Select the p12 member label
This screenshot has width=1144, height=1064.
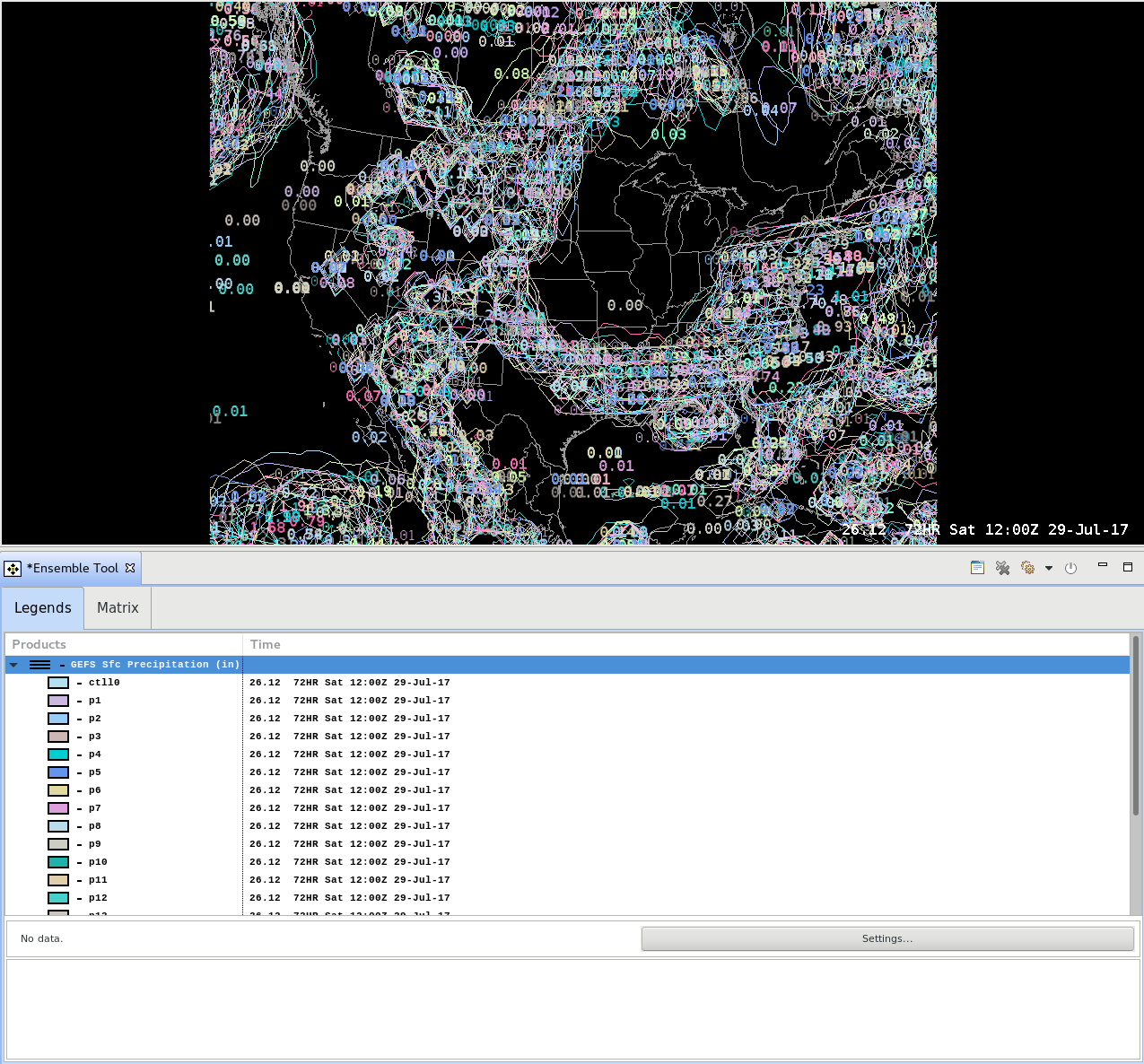pos(98,898)
